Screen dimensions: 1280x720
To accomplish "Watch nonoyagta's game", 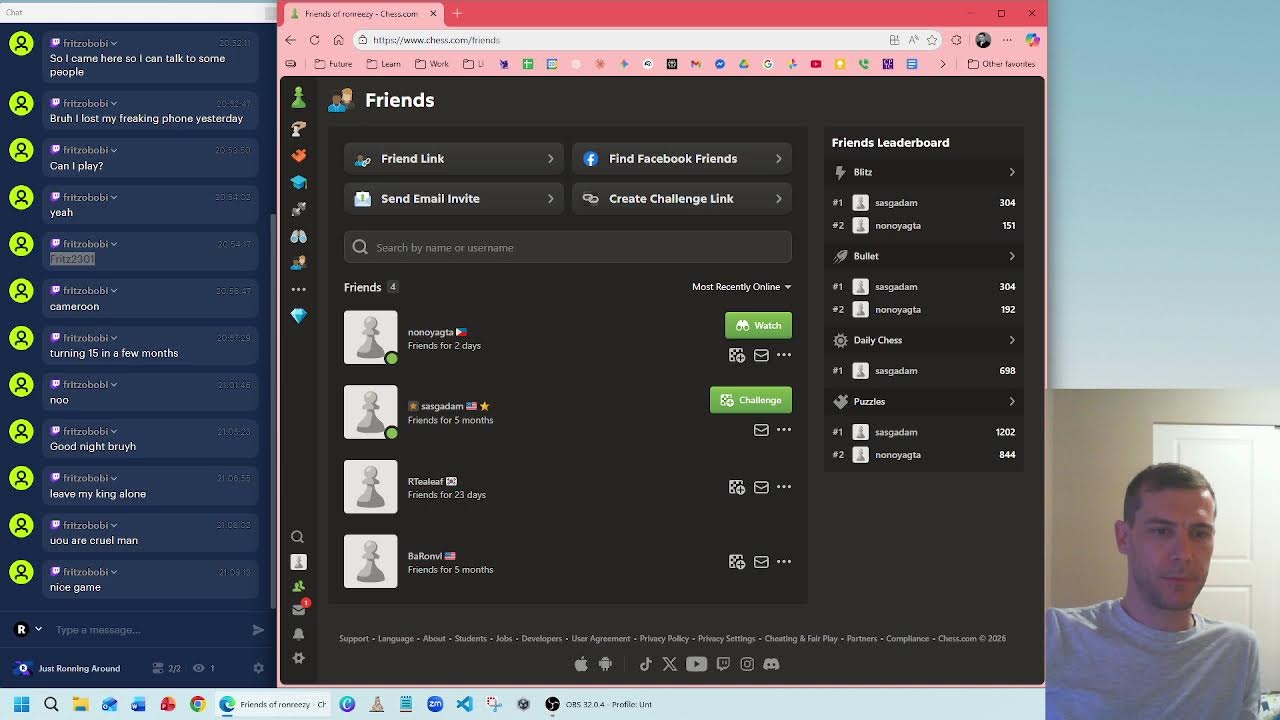I will coord(758,325).
